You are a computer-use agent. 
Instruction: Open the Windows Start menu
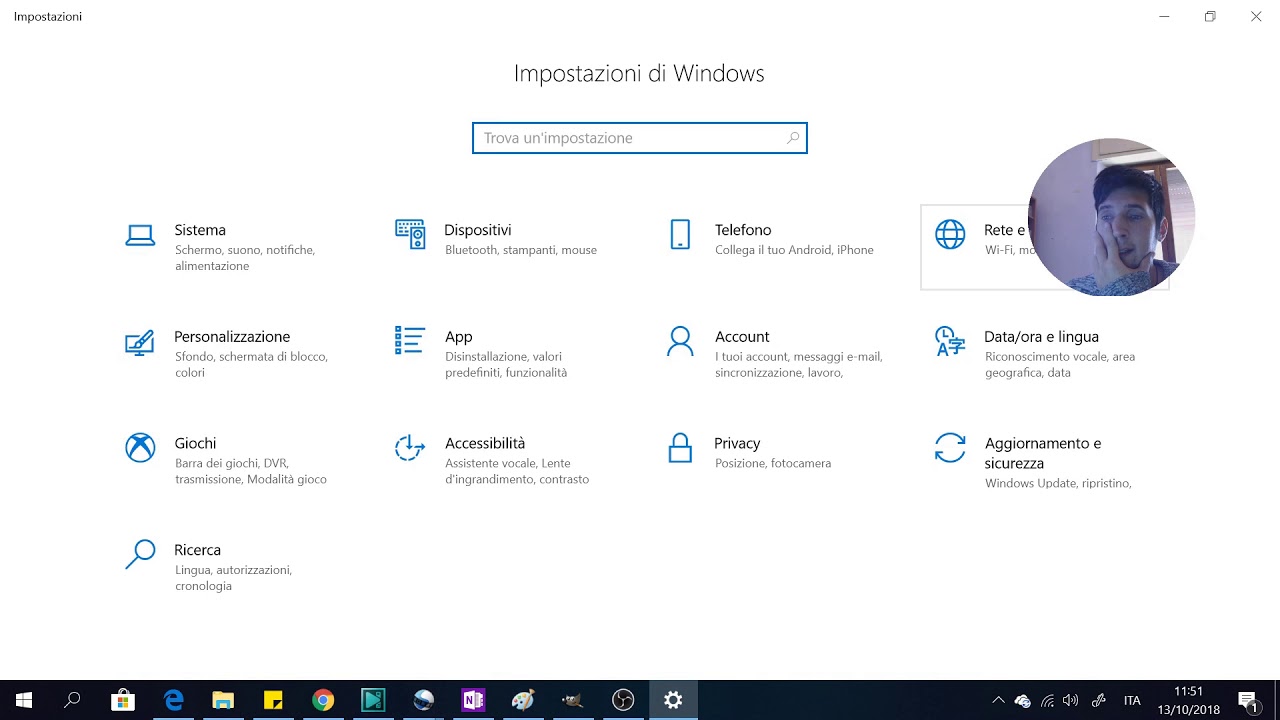[24, 700]
